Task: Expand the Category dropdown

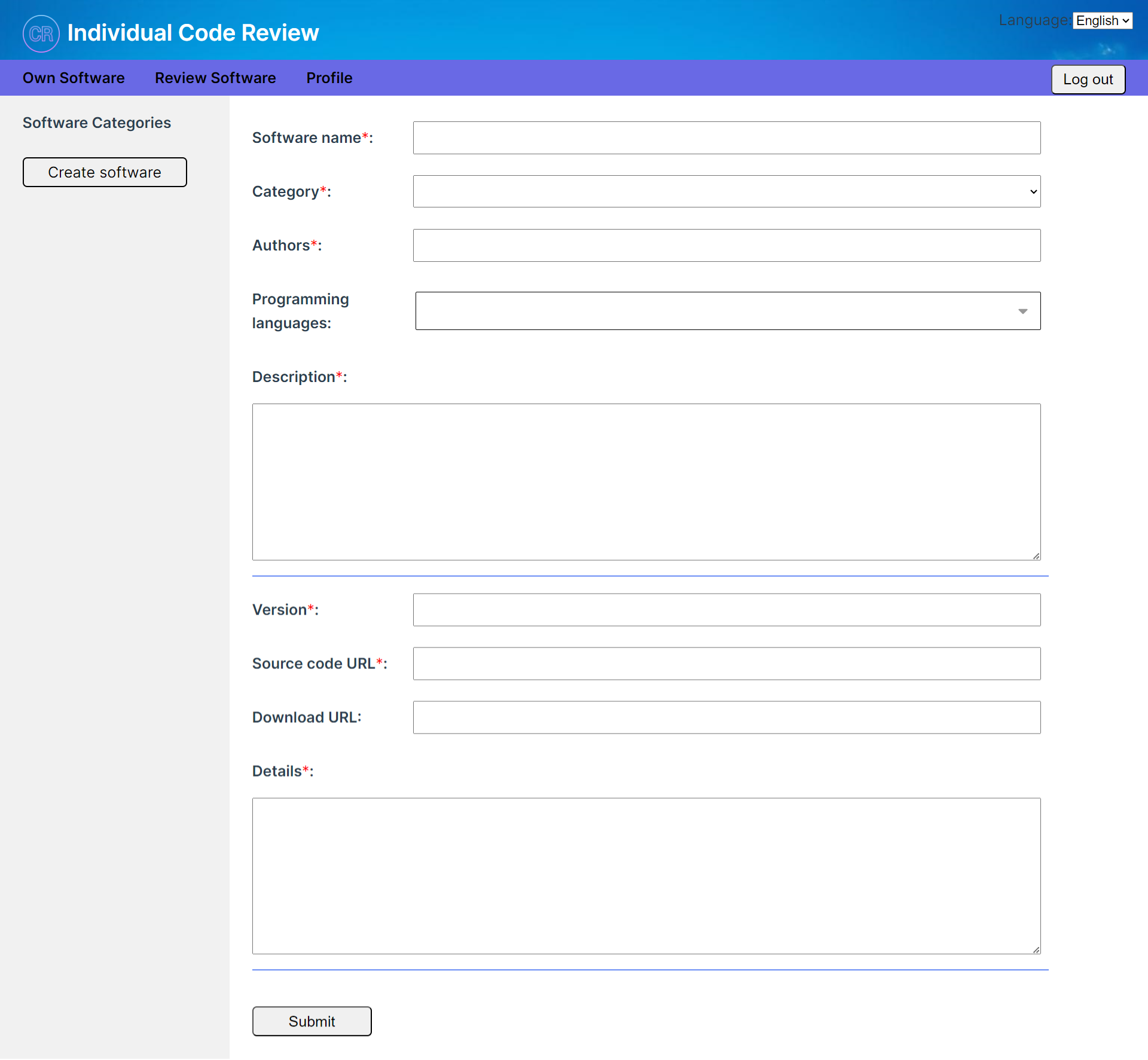Action: pos(726,191)
